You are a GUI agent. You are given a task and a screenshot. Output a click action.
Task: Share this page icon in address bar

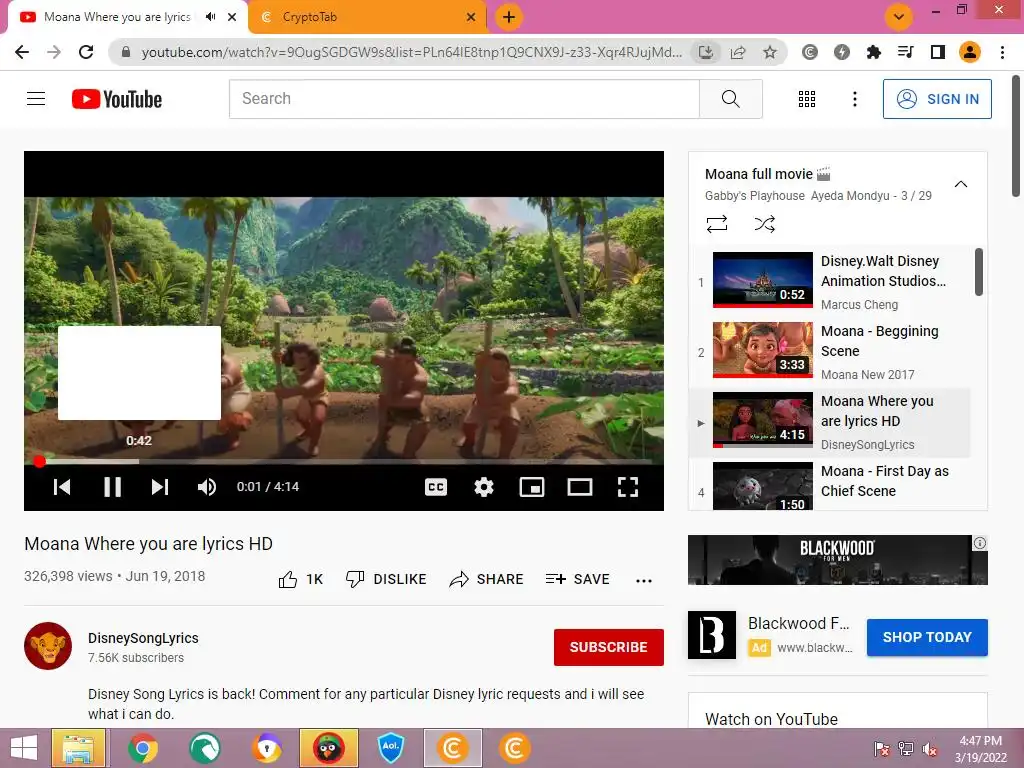click(738, 52)
